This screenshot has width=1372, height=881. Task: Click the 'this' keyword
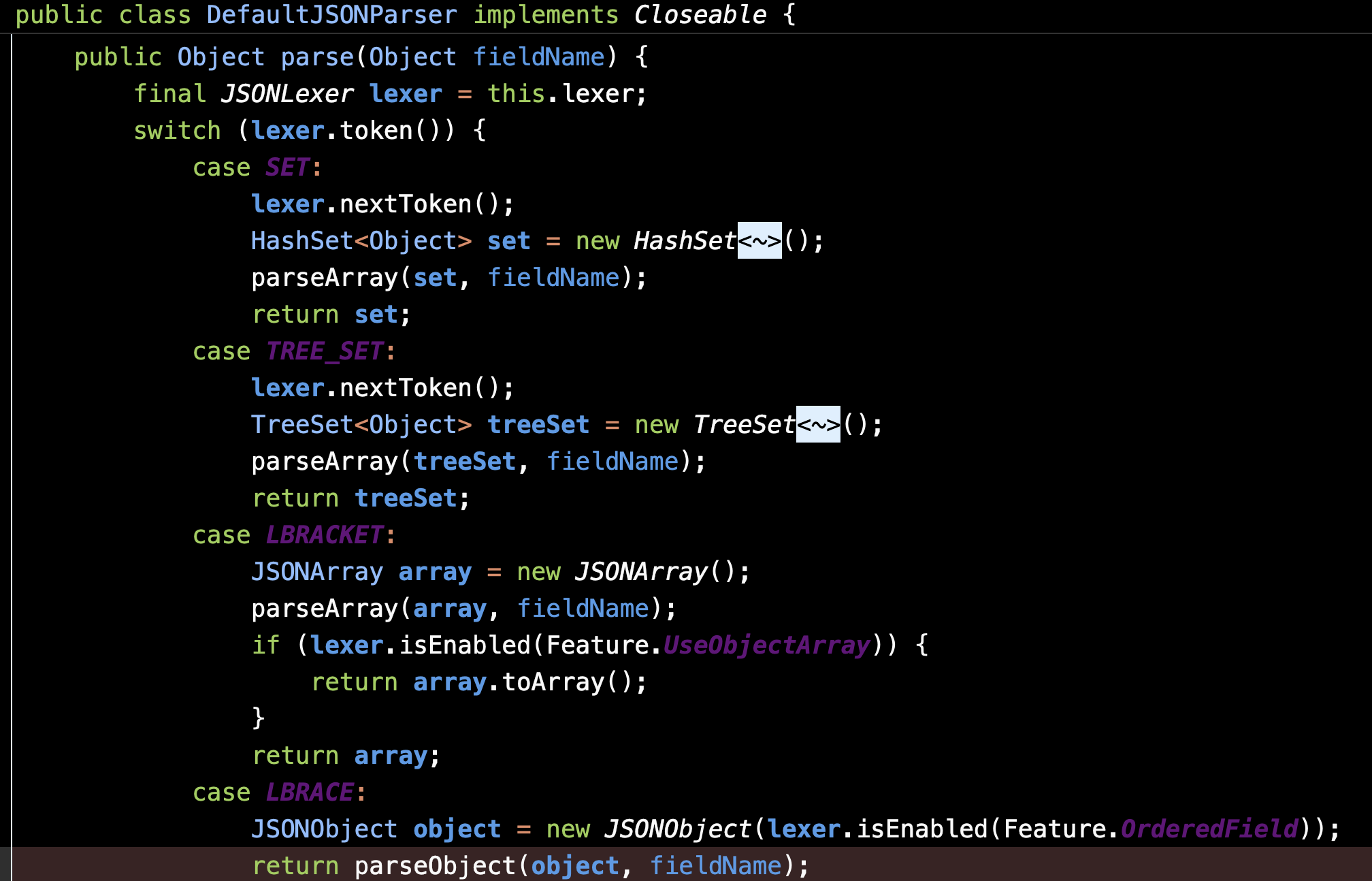coord(517,94)
